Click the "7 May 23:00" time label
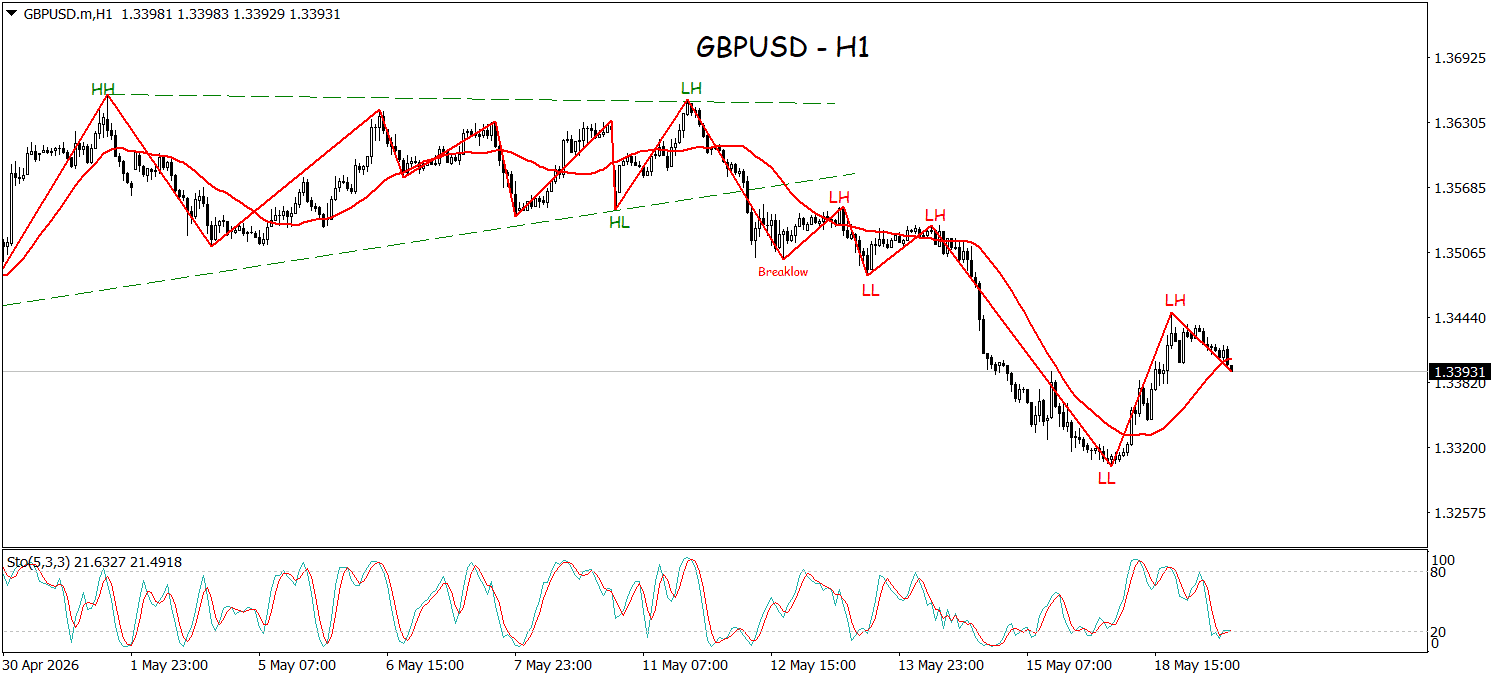Screen dimensions: 1499x679 (553, 664)
